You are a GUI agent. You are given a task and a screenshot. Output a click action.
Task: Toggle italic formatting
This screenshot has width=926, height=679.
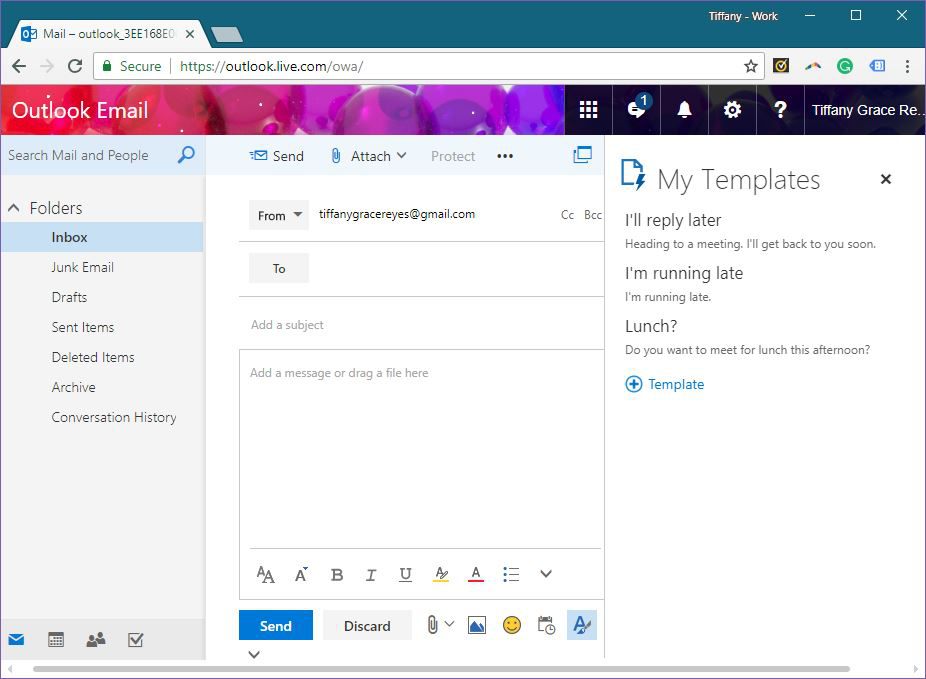[371, 574]
